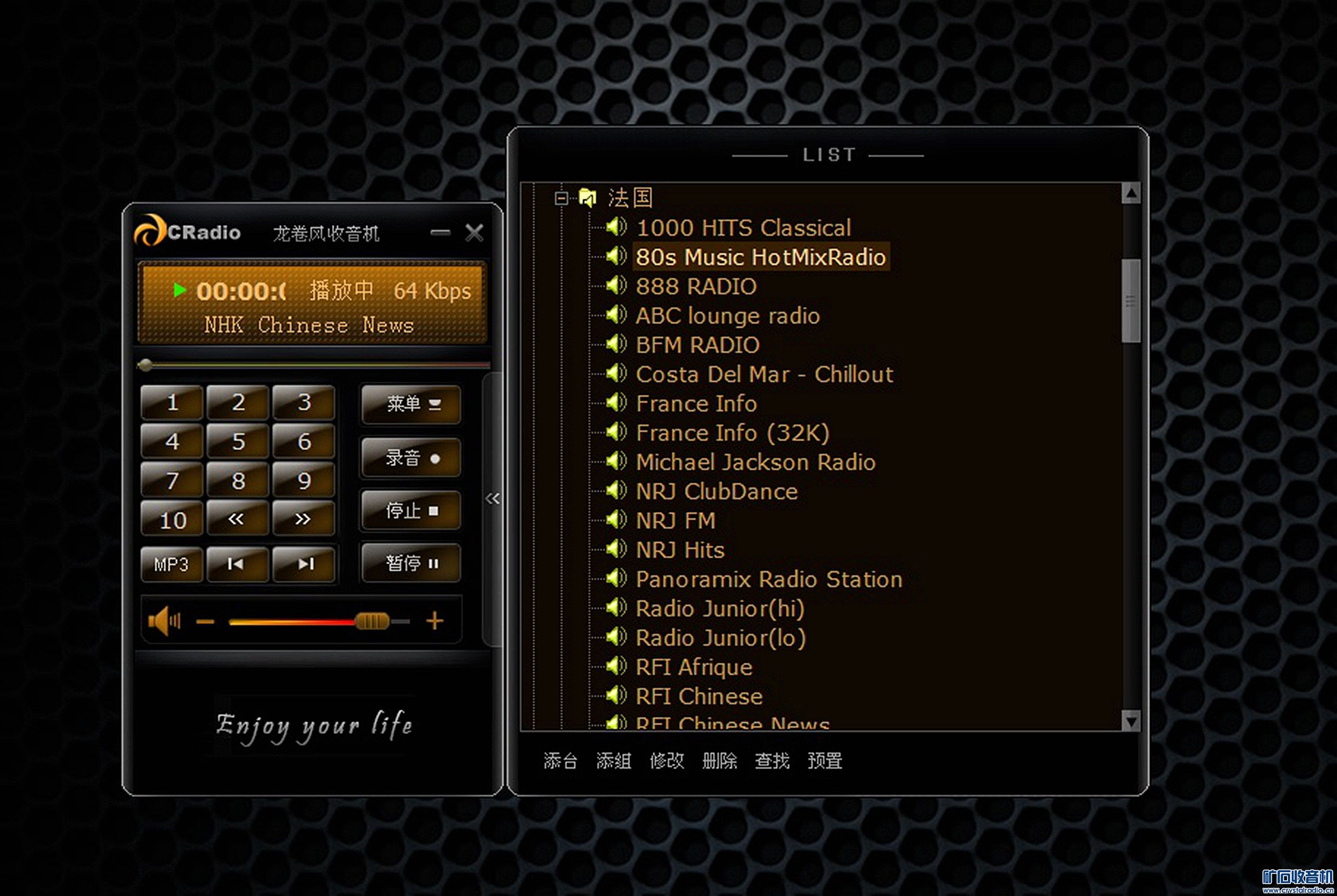
Task: Mute audio with the speaker icon
Action: (164, 621)
